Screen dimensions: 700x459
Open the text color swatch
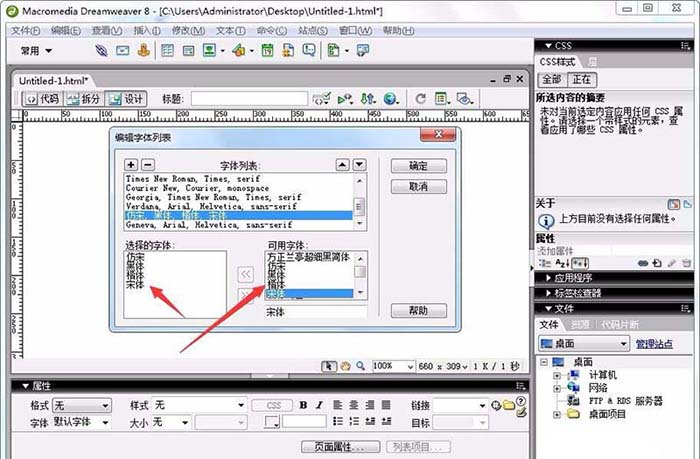pos(272,421)
